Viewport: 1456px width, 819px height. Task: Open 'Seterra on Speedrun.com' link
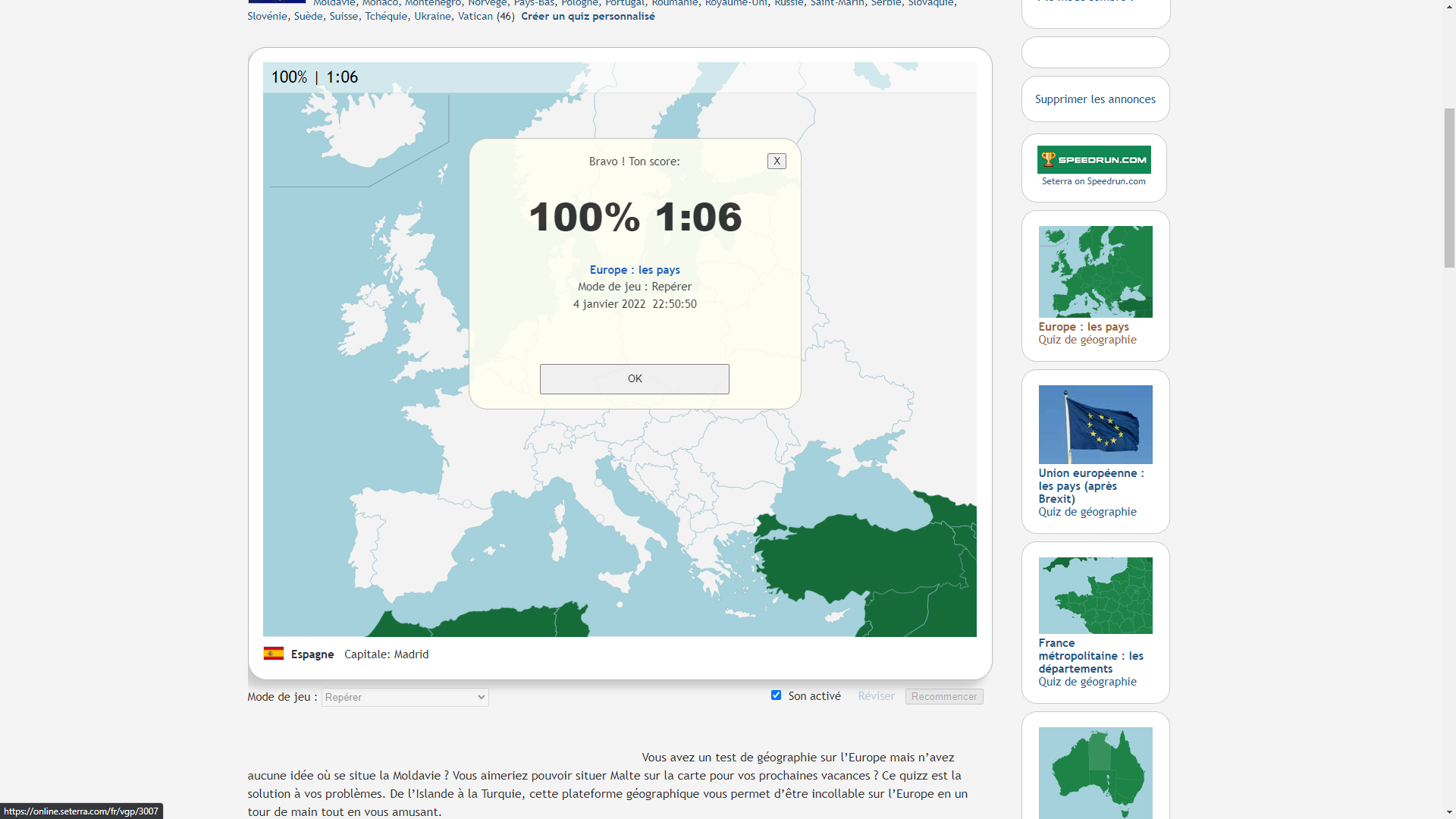(x=1094, y=181)
